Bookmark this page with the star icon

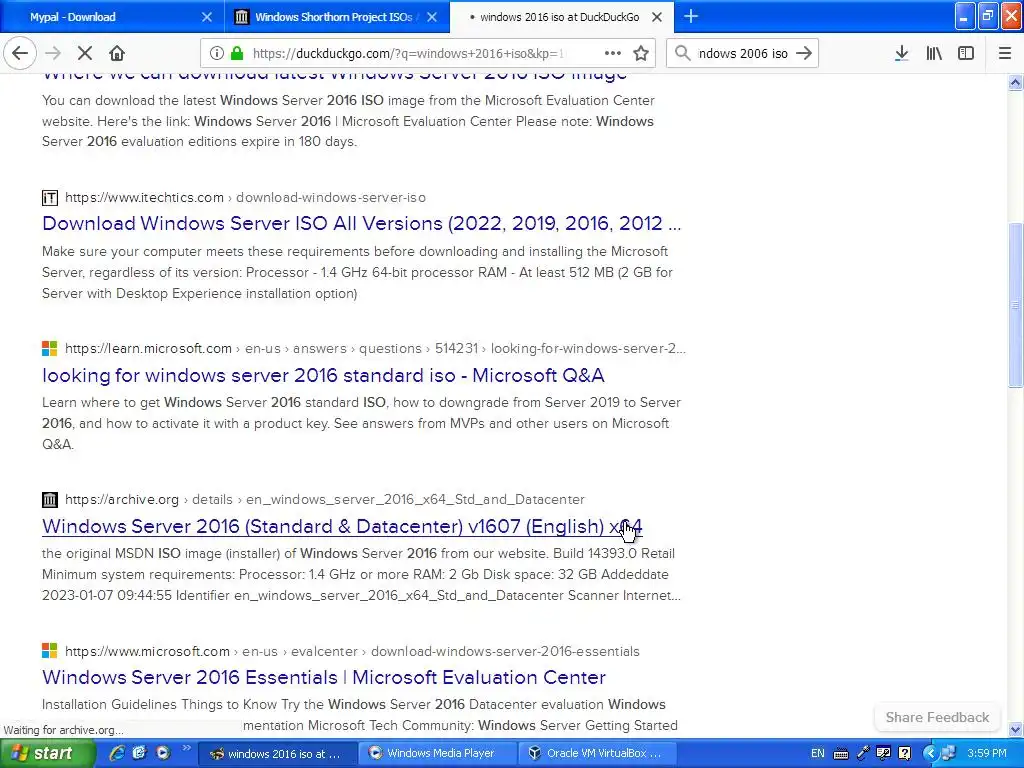pyautogui.click(x=641, y=54)
